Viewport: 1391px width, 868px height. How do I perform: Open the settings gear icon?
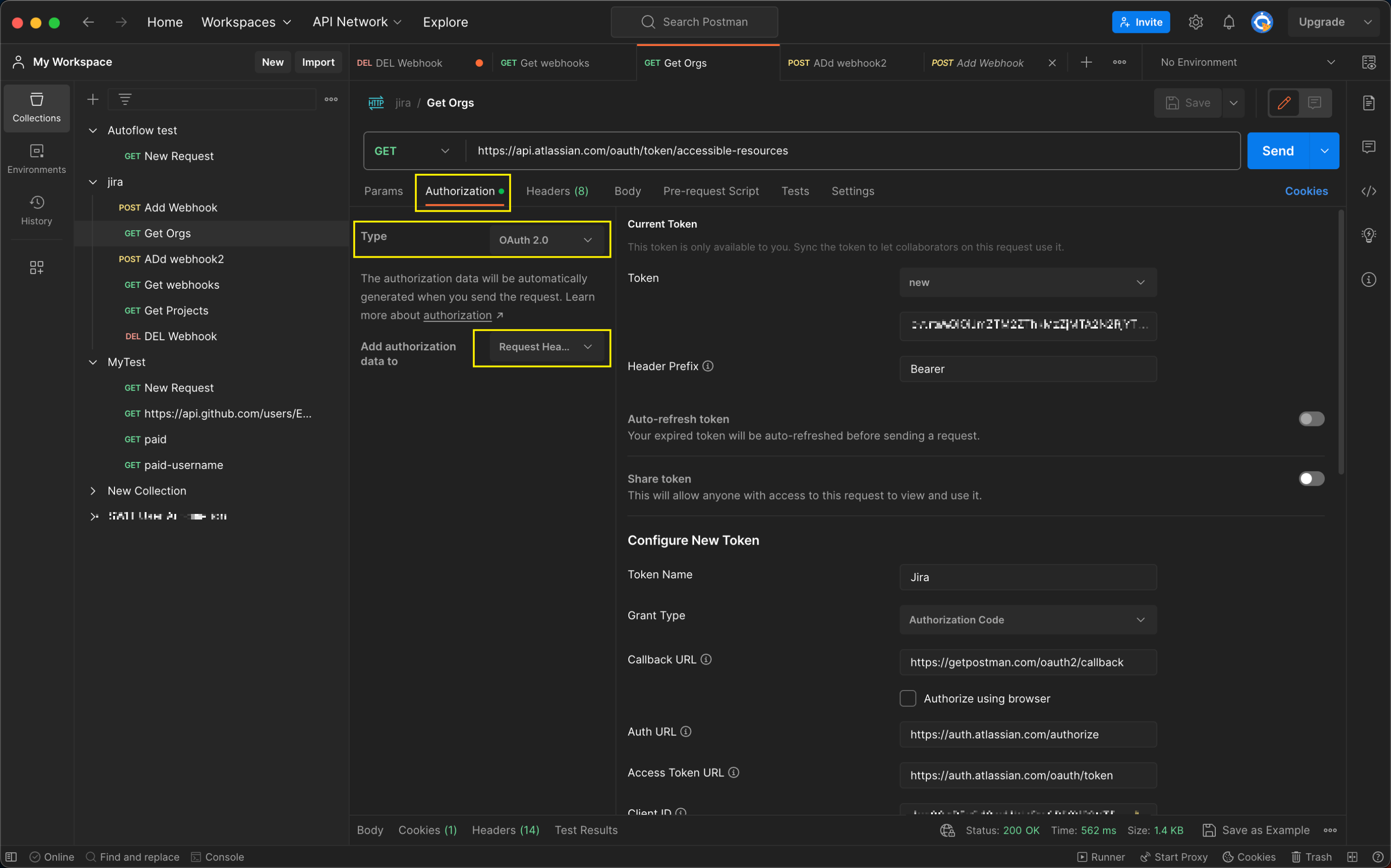[1196, 22]
